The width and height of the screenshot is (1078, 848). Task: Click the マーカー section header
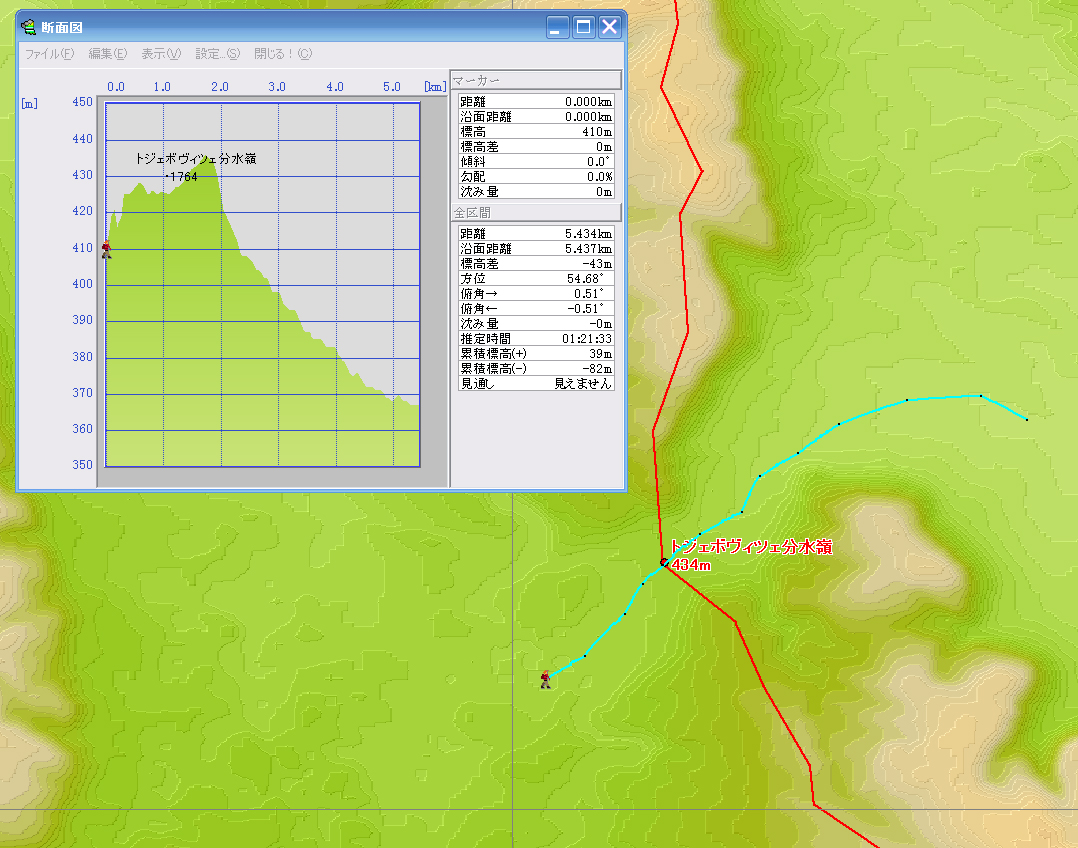pyautogui.click(x=536, y=80)
